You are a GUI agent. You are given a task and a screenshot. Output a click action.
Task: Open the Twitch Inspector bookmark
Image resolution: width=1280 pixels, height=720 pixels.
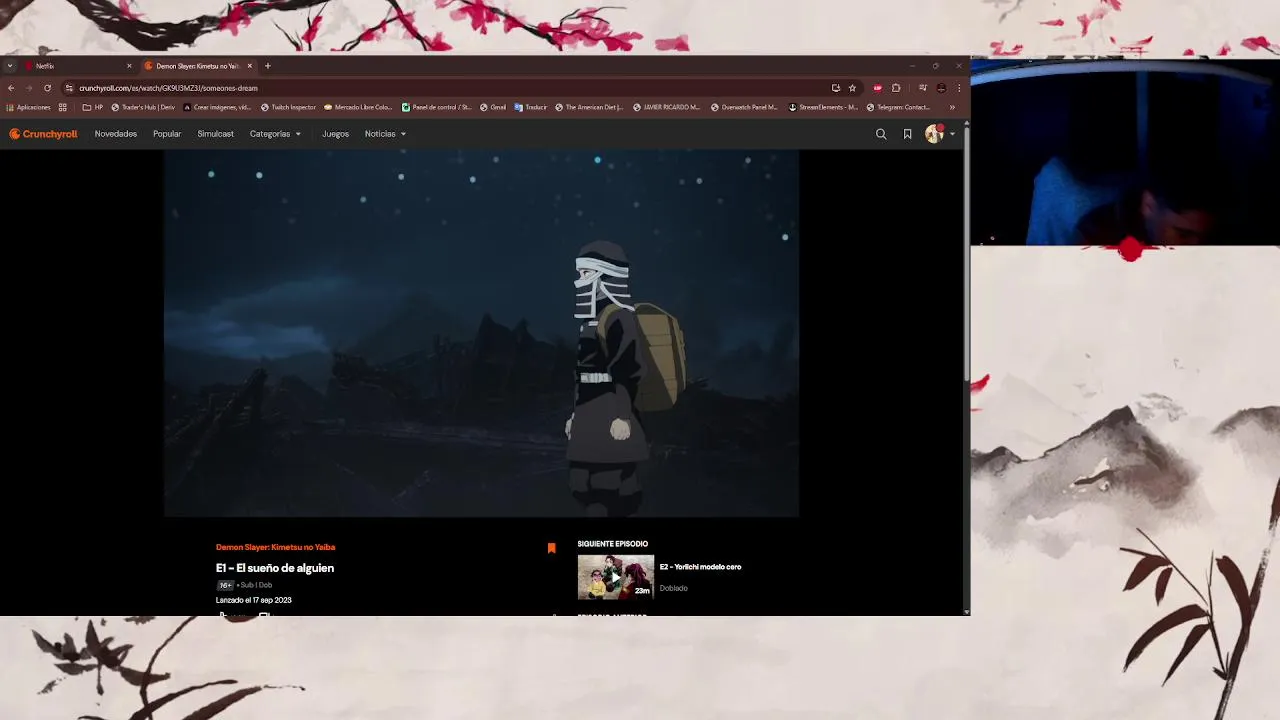coord(288,107)
